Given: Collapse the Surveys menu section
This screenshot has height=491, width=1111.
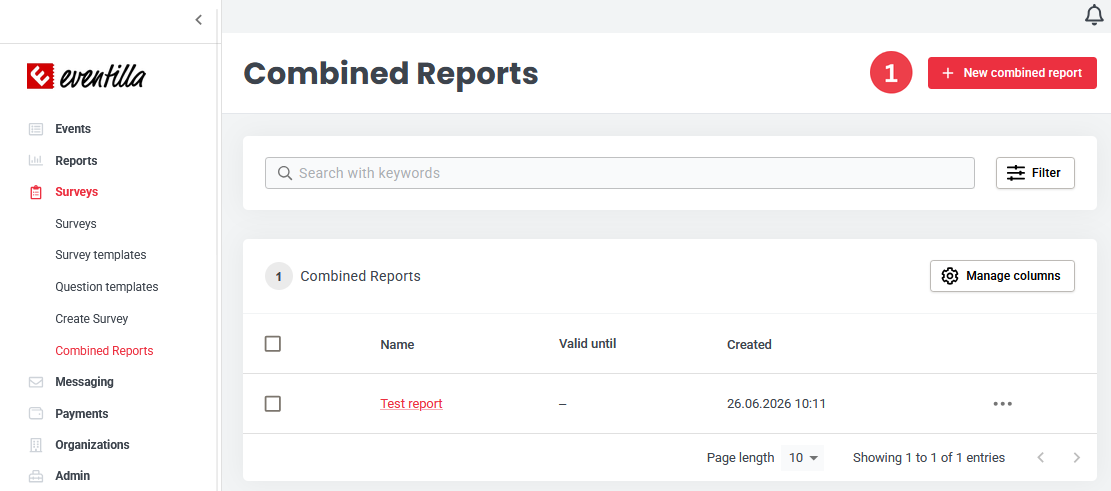Looking at the screenshot, I should [x=77, y=192].
